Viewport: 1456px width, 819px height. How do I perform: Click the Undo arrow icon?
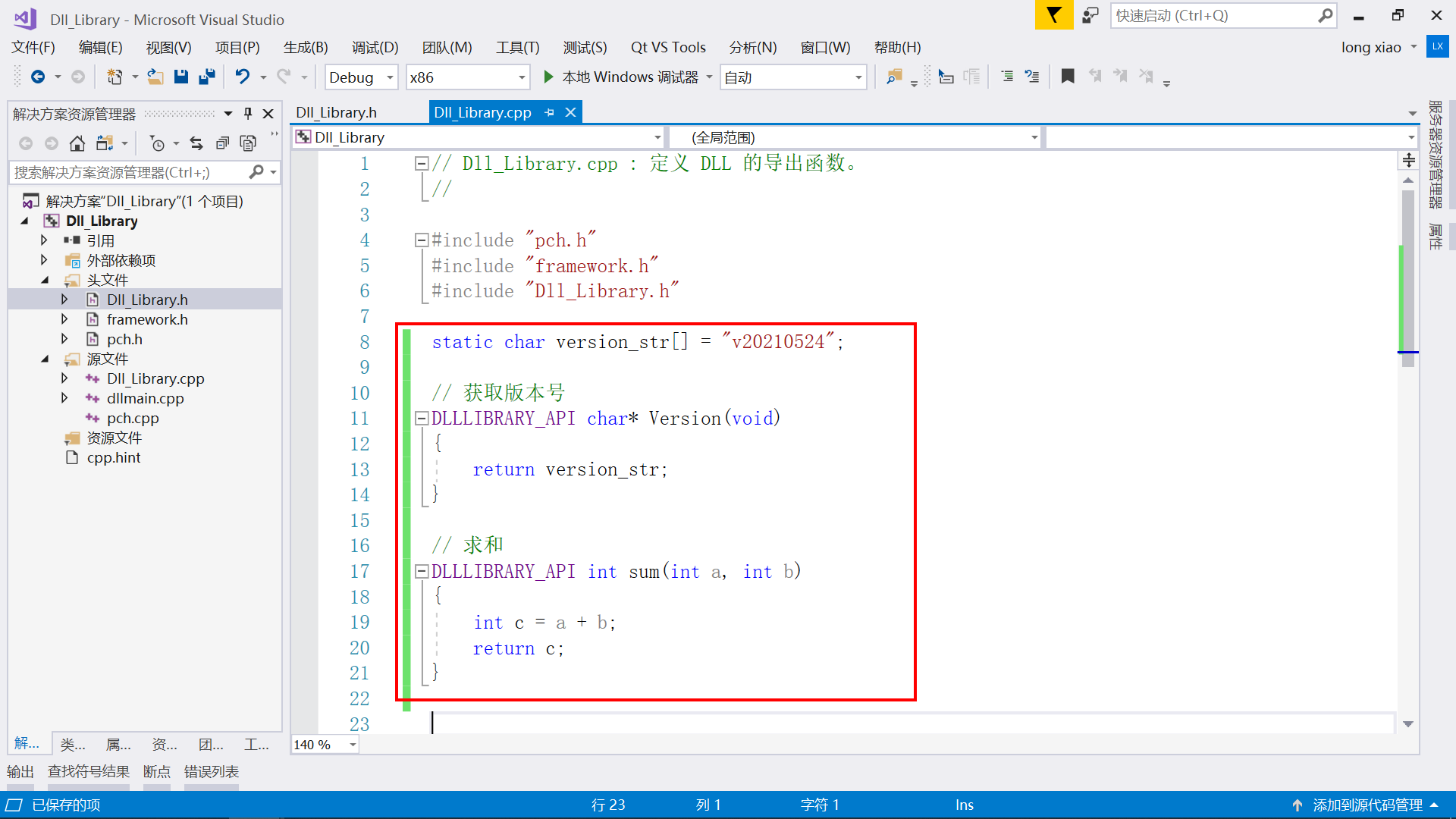click(242, 77)
